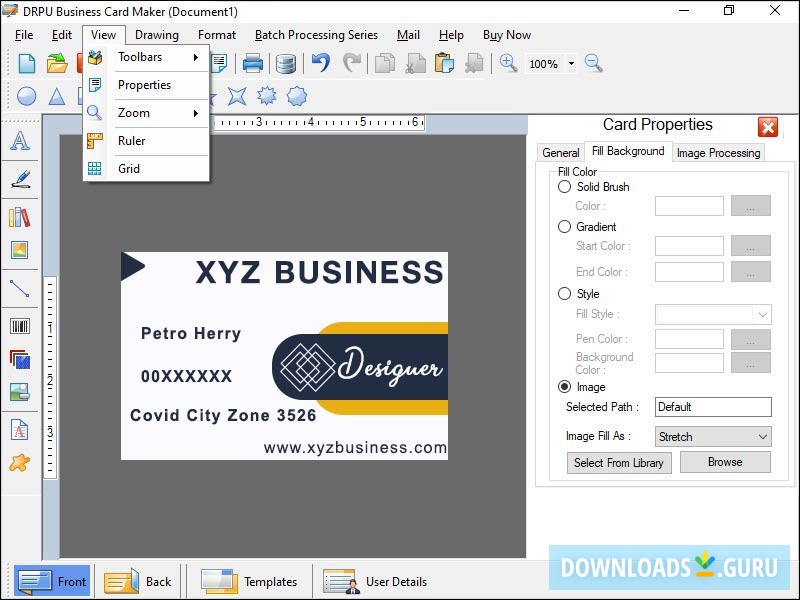Open the User Details button
Image resolution: width=800 pixels, height=600 pixels.
click(x=375, y=581)
